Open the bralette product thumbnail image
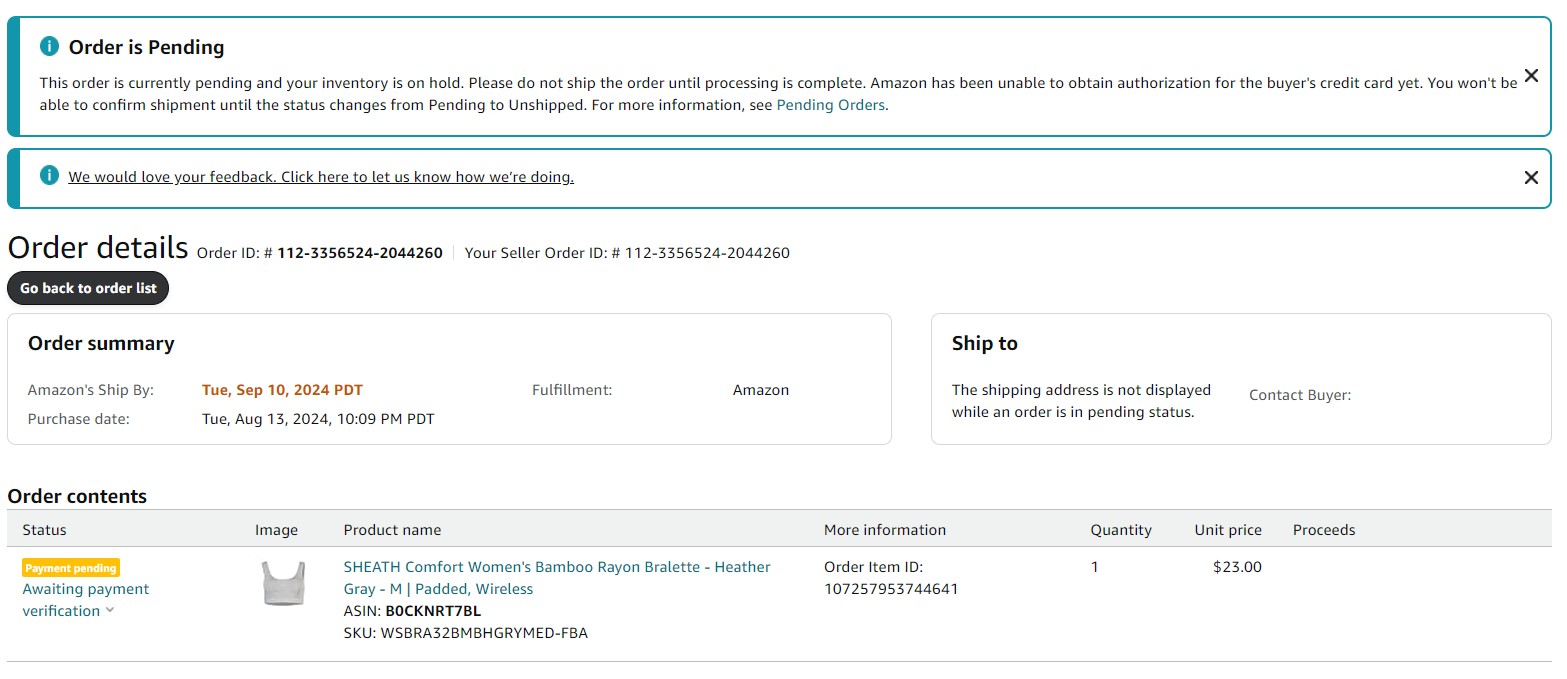 pyautogui.click(x=283, y=583)
